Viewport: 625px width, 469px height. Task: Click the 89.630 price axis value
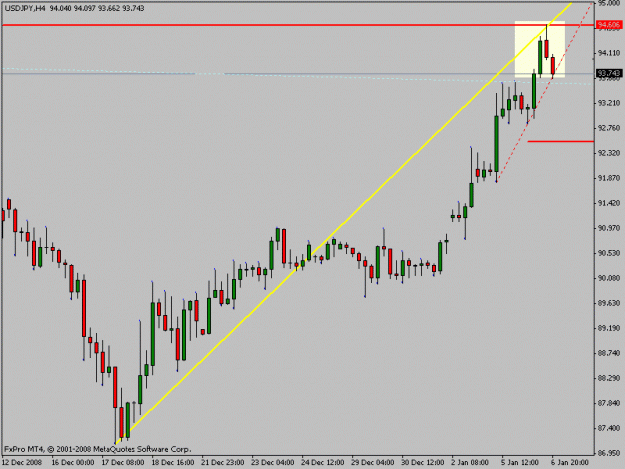pos(609,303)
